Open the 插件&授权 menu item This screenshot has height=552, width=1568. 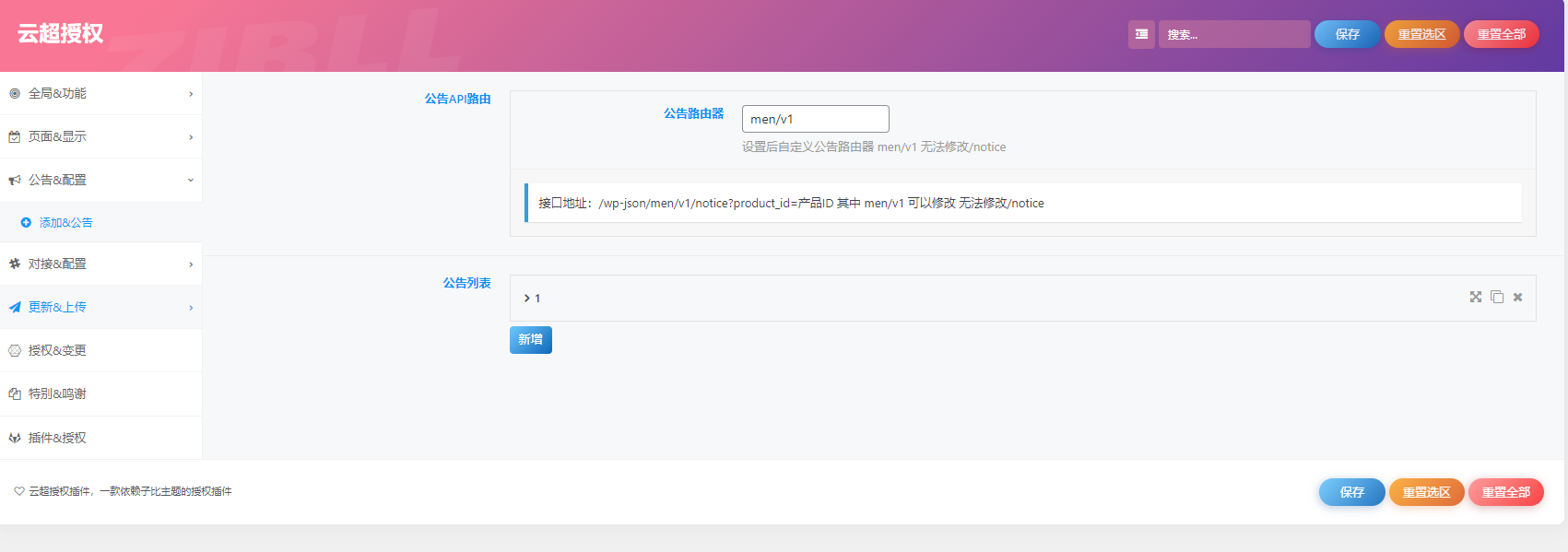tap(57, 438)
